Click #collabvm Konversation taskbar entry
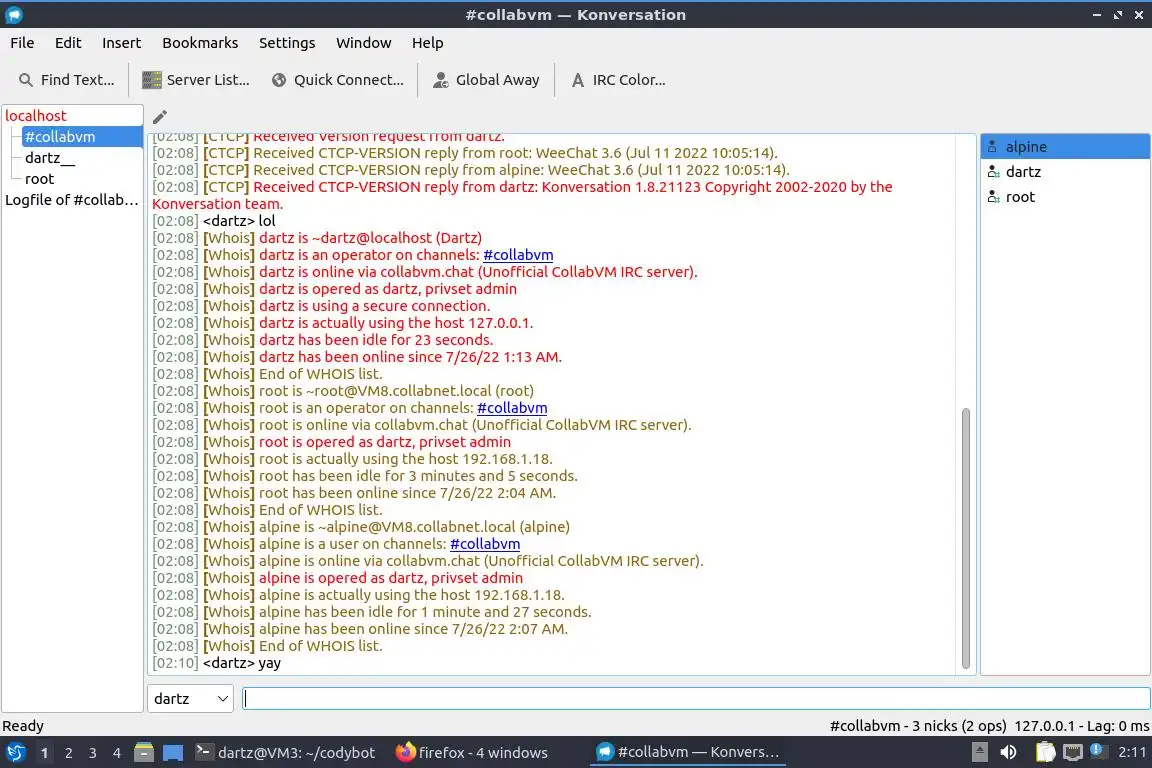The height and width of the screenshot is (768, 1152). coord(688,753)
